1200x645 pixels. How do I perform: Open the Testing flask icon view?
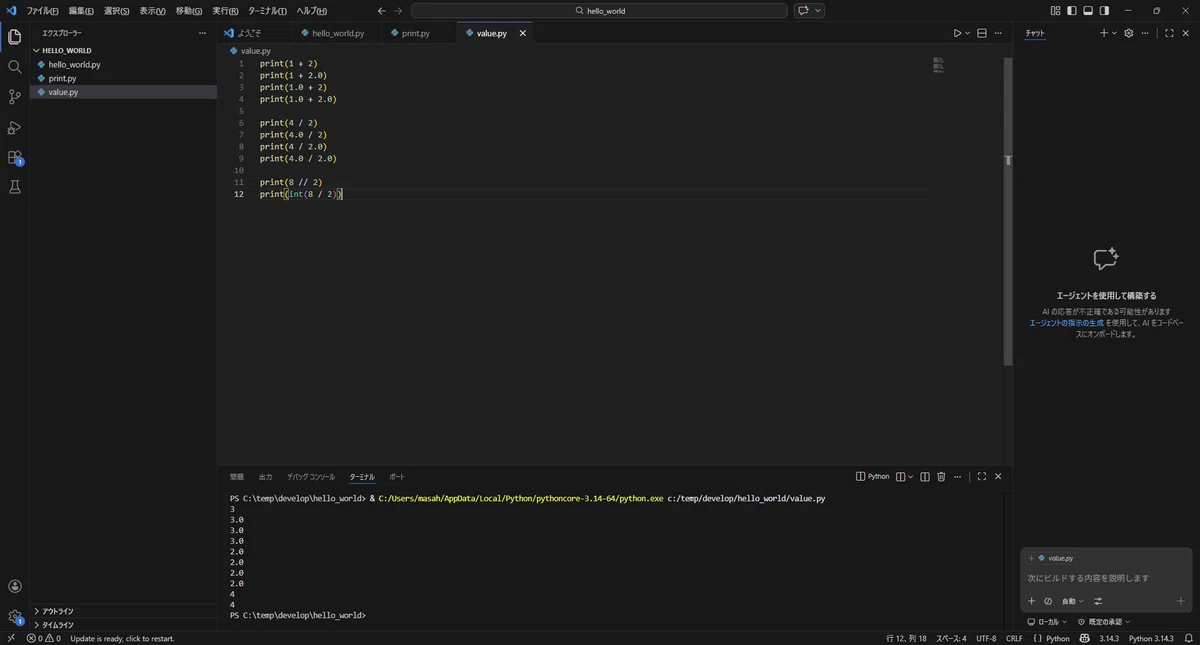tap(14, 187)
